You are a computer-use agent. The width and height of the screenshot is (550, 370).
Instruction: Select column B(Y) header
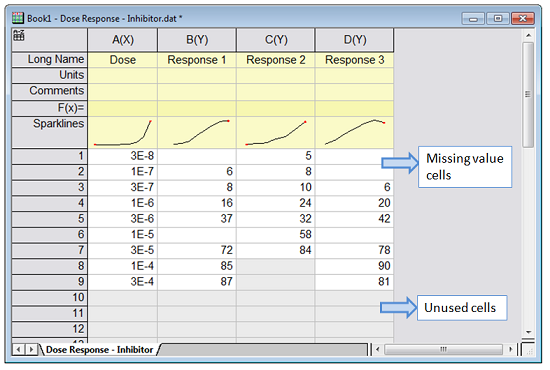197,40
